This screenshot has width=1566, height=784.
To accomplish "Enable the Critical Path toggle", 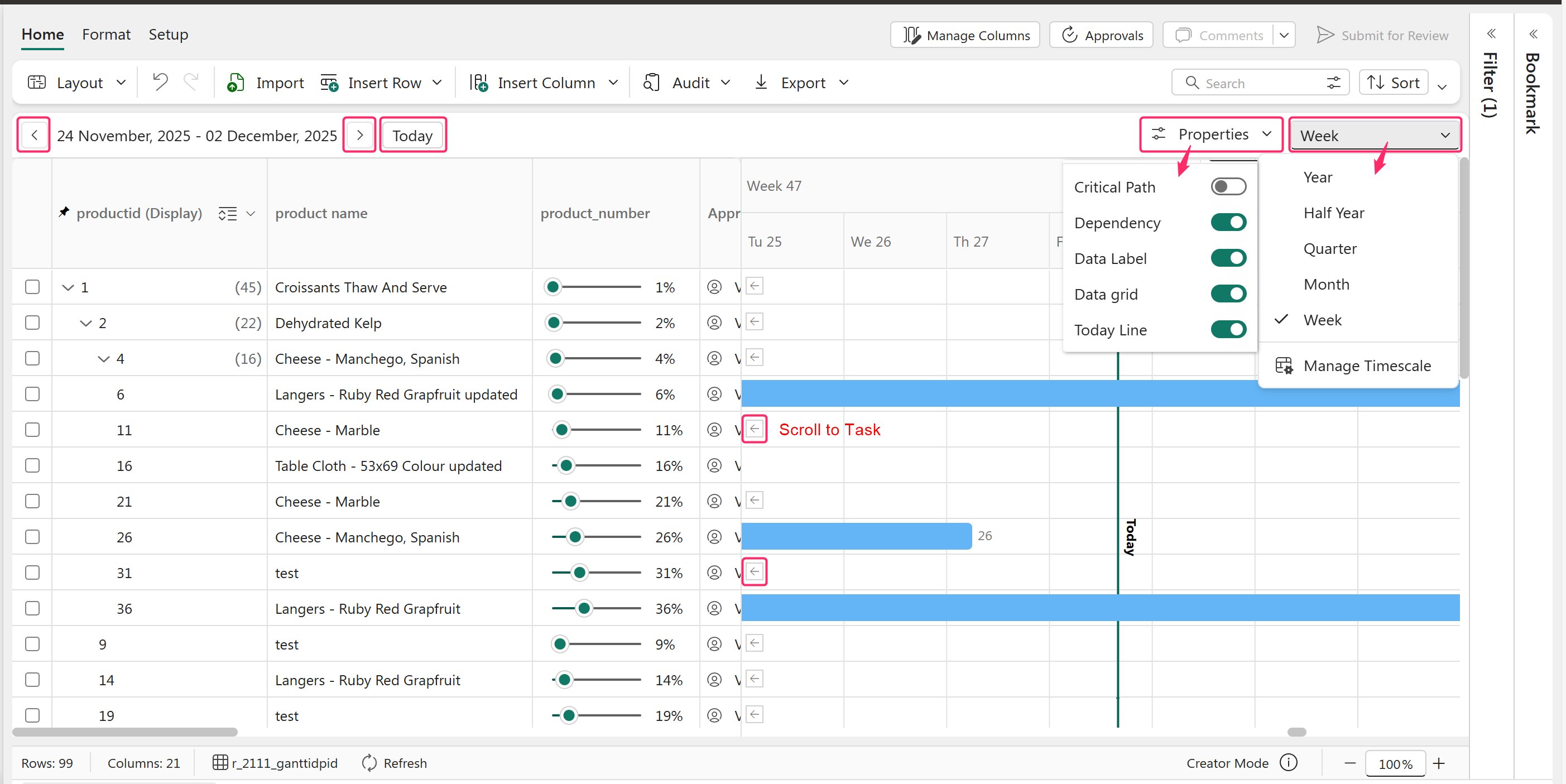I will (1227, 186).
